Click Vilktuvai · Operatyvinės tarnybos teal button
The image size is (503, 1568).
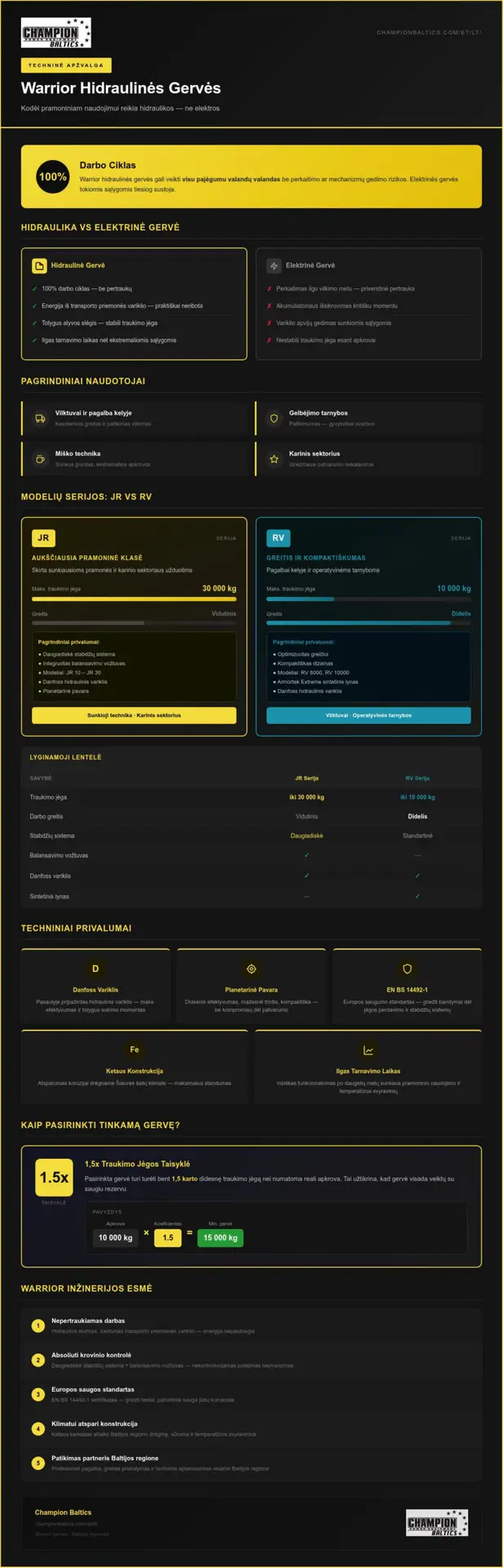coord(368,715)
